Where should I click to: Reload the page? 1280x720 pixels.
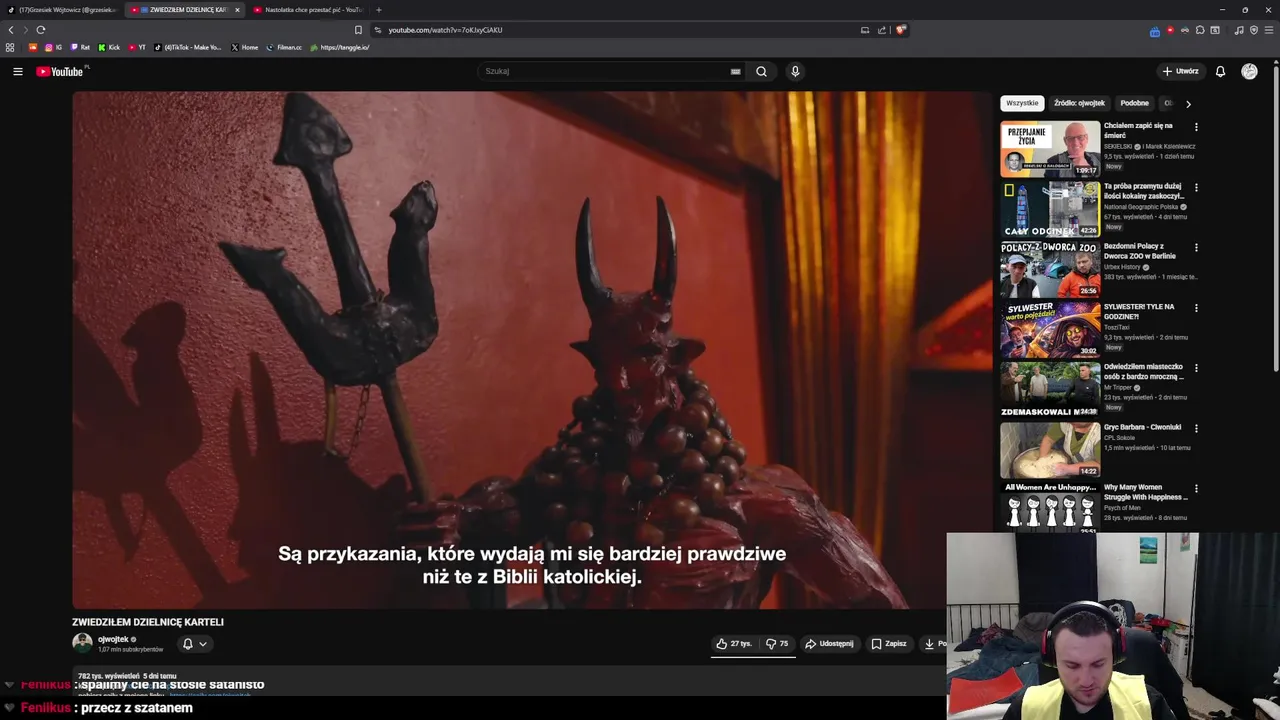[40, 30]
